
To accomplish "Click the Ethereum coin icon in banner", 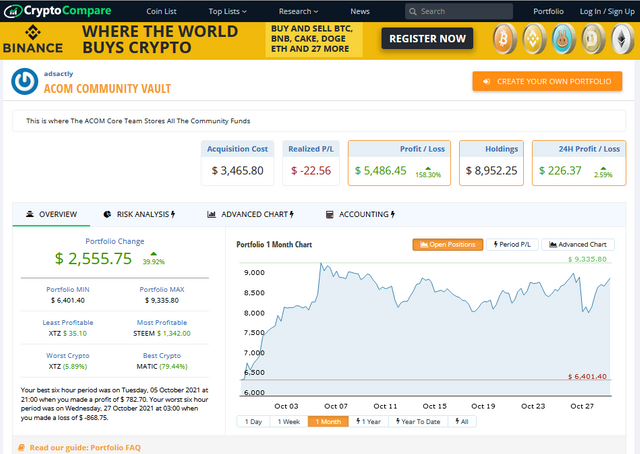I will click(622, 39).
